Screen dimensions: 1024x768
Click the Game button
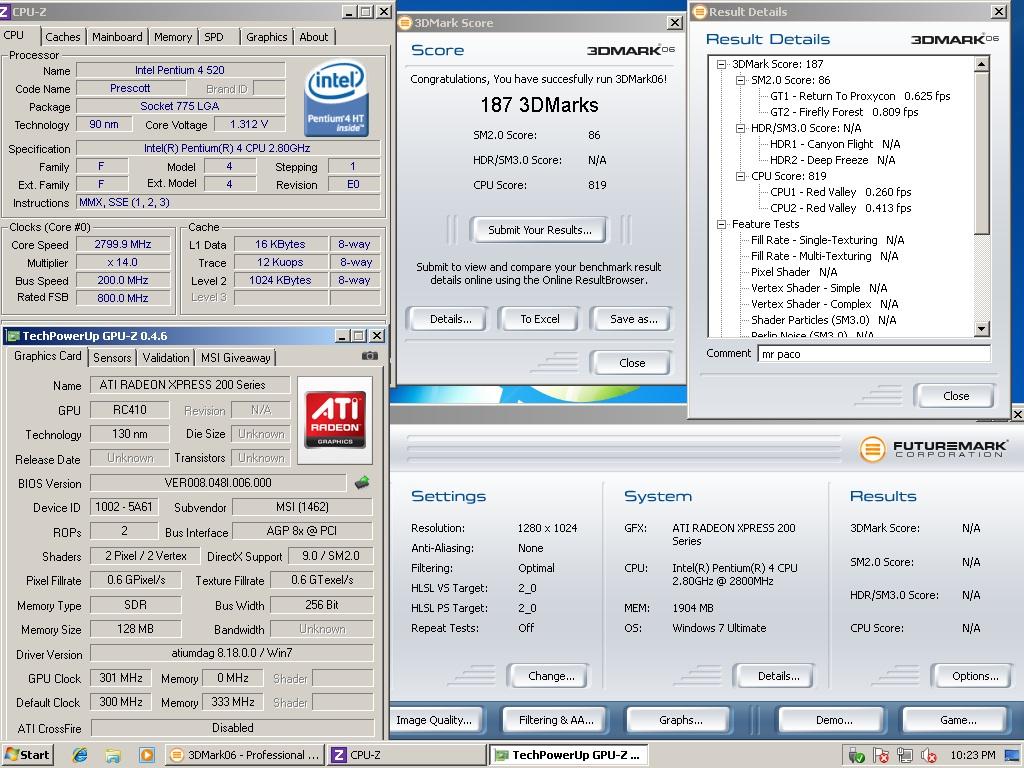(x=955, y=720)
